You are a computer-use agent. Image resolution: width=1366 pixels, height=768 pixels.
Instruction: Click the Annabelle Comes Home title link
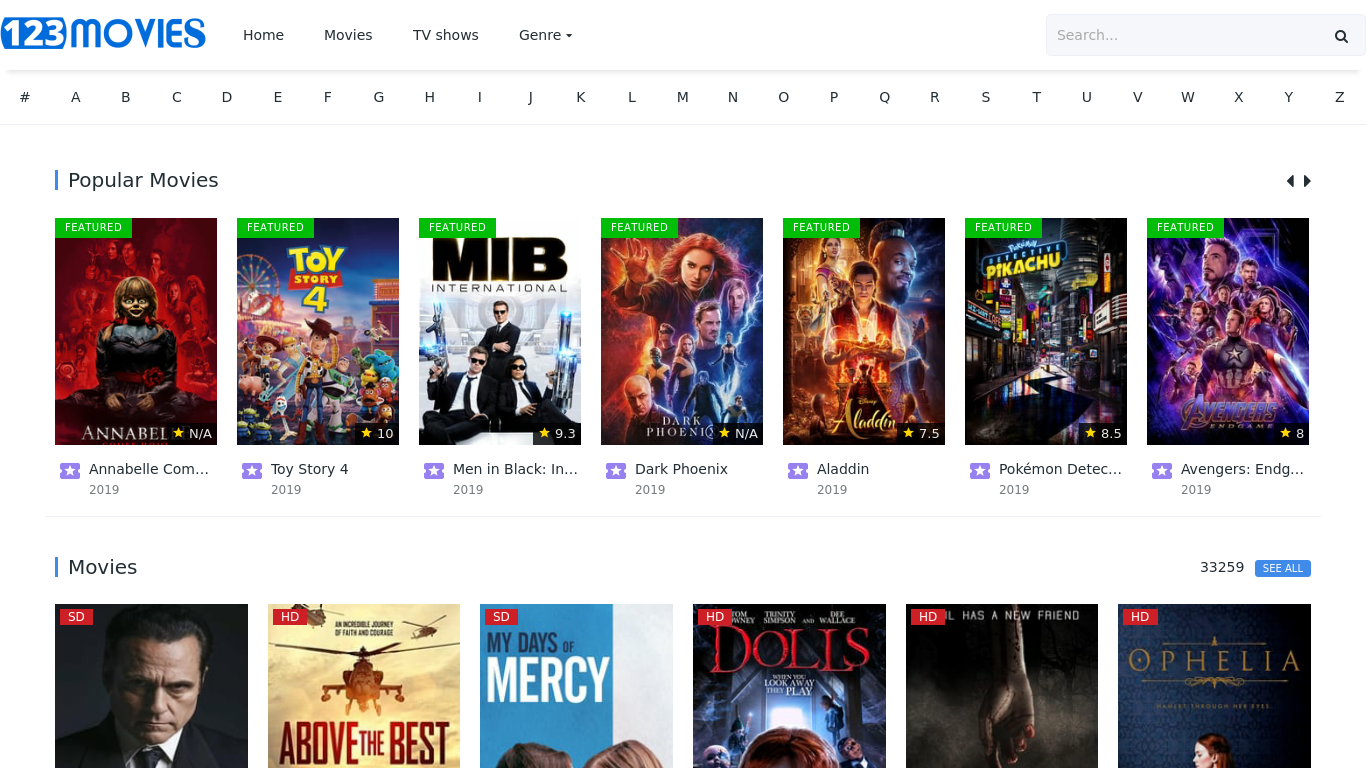click(x=149, y=469)
